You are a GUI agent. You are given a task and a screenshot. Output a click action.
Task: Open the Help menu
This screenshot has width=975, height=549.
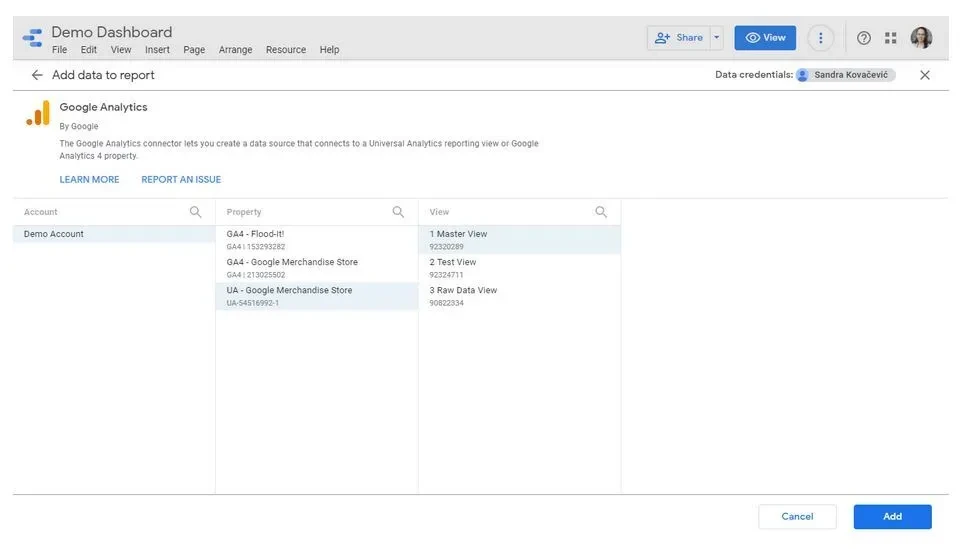coord(329,50)
